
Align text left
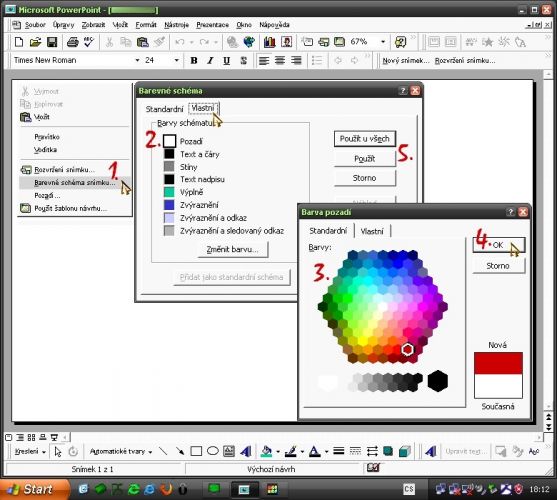264,60
